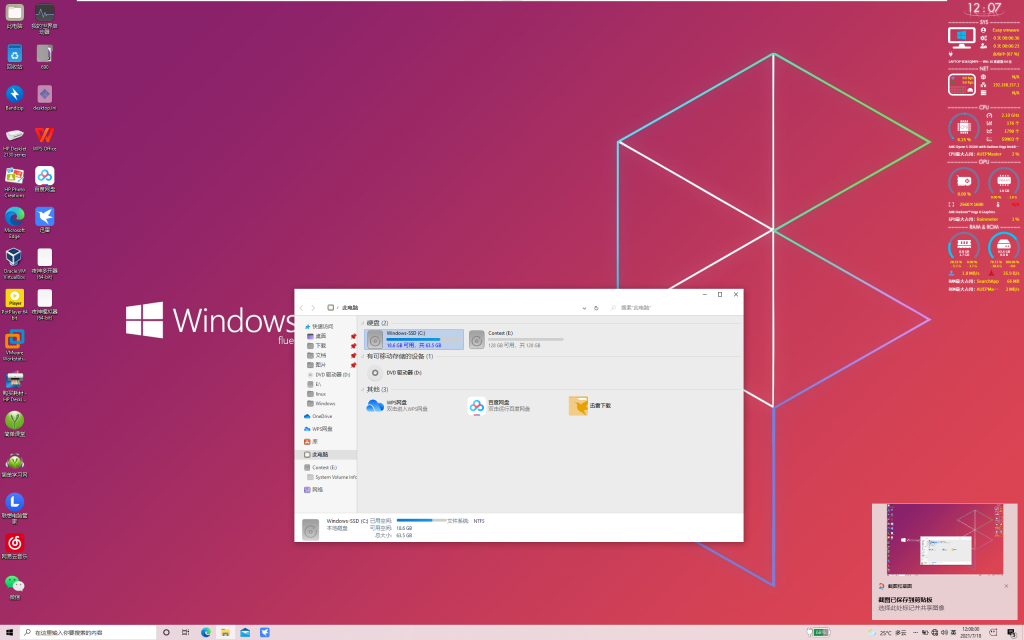Open the 联想电脑管家 desktop icon

tap(14, 508)
